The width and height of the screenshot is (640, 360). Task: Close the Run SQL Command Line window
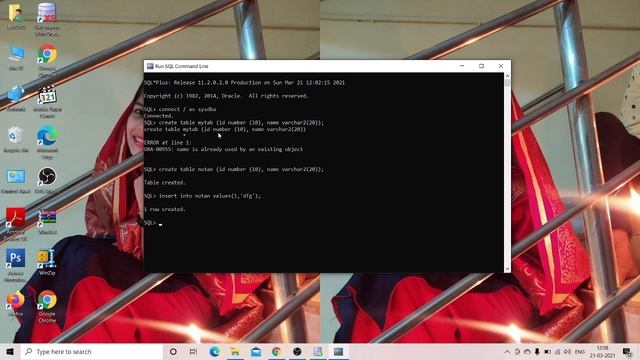501,66
